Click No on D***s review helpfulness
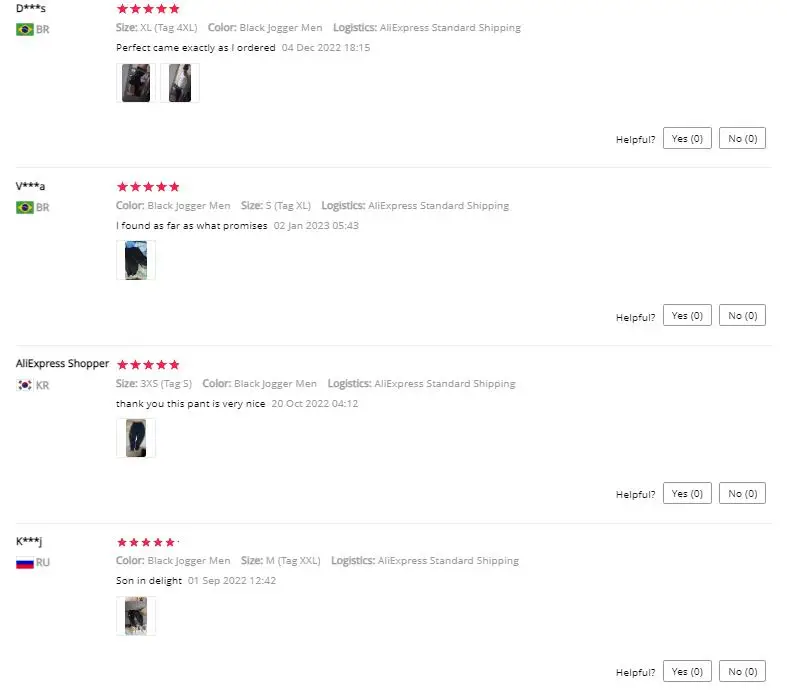Viewport: 787px width, 694px height. (x=742, y=138)
